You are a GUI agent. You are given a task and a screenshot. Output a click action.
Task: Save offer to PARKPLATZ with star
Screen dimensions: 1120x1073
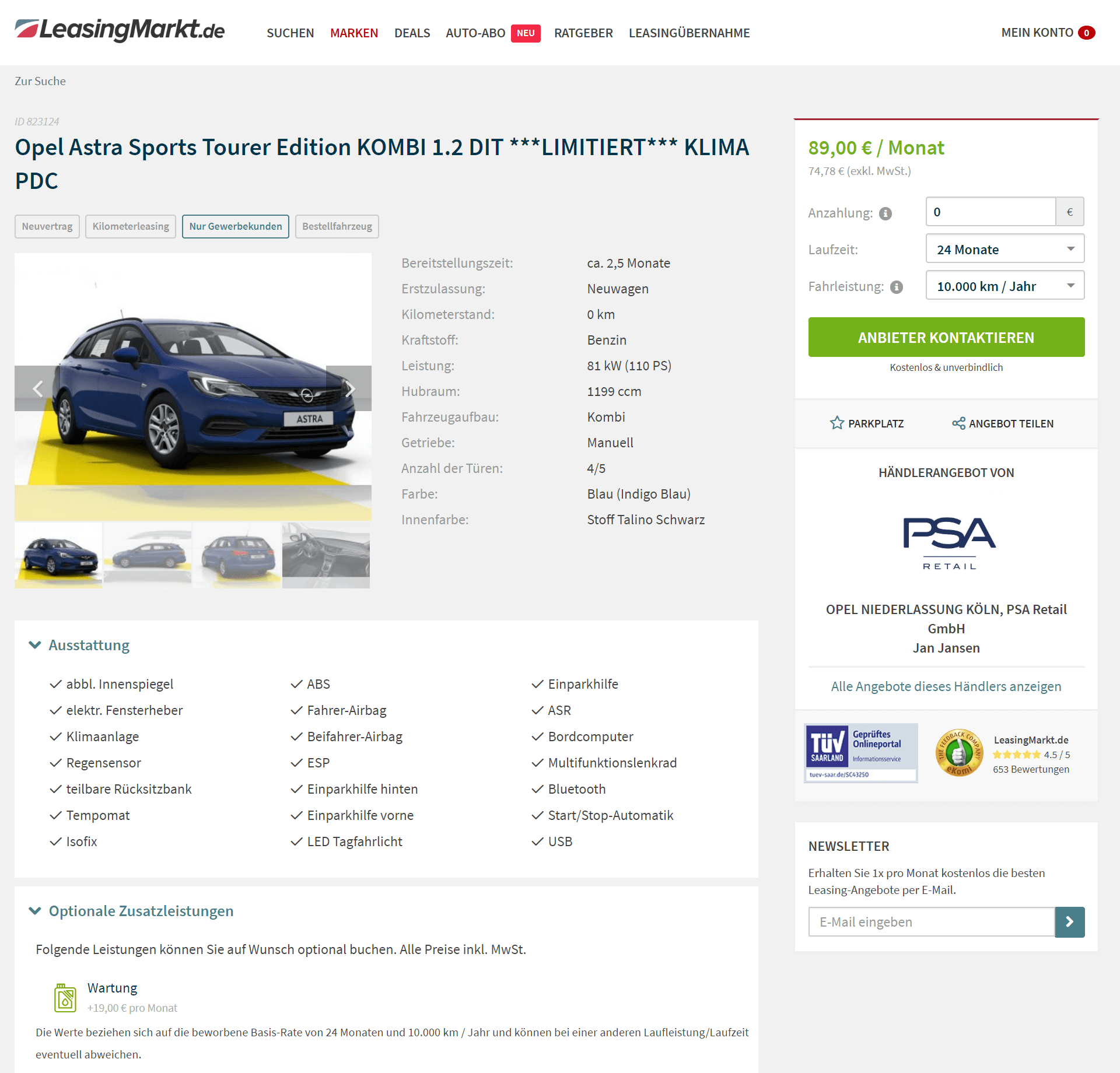(867, 423)
